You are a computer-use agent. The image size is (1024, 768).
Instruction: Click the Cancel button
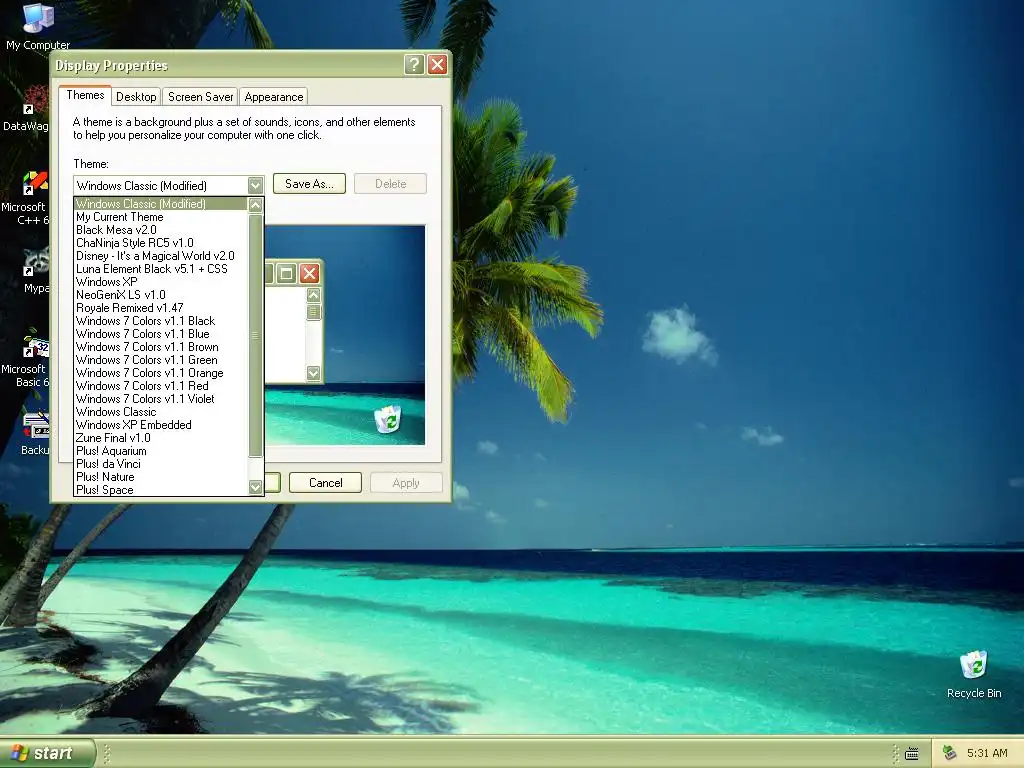point(325,483)
